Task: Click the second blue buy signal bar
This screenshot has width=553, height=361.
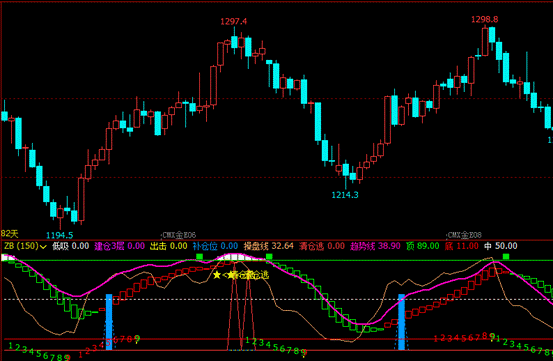Action: pyautogui.click(x=401, y=322)
